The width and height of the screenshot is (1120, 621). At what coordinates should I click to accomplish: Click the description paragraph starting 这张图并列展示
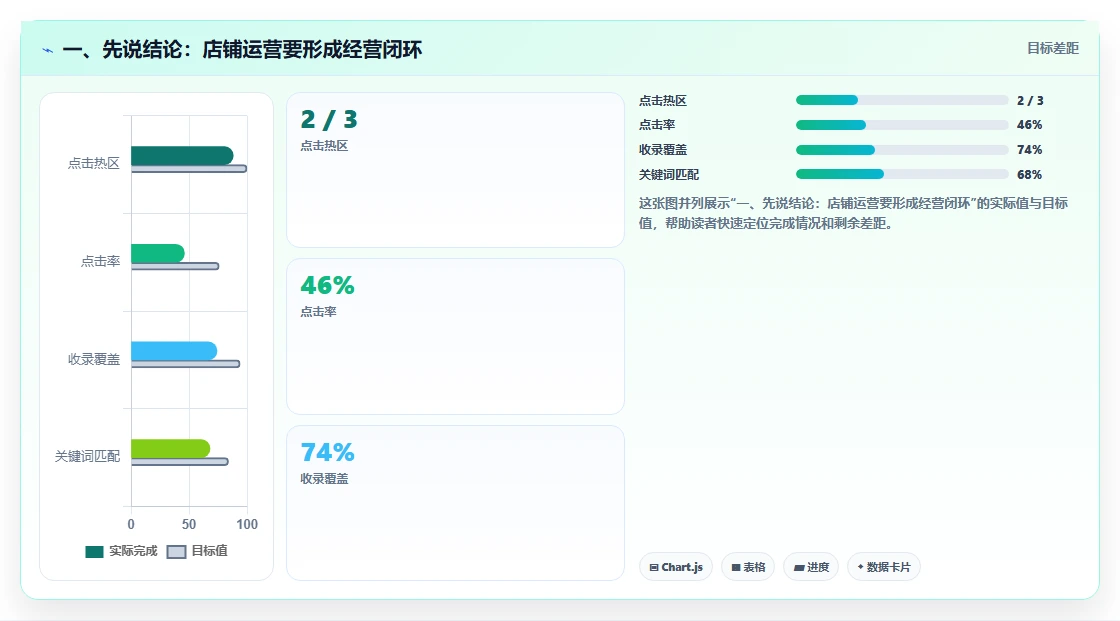pyautogui.click(x=853, y=213)
